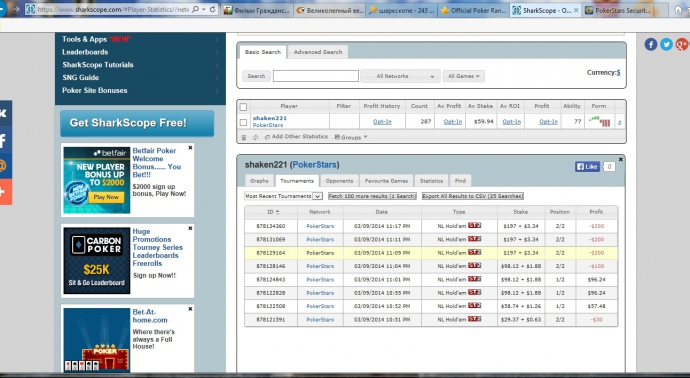Close the Carbon Poker ad

click(190, 228)
